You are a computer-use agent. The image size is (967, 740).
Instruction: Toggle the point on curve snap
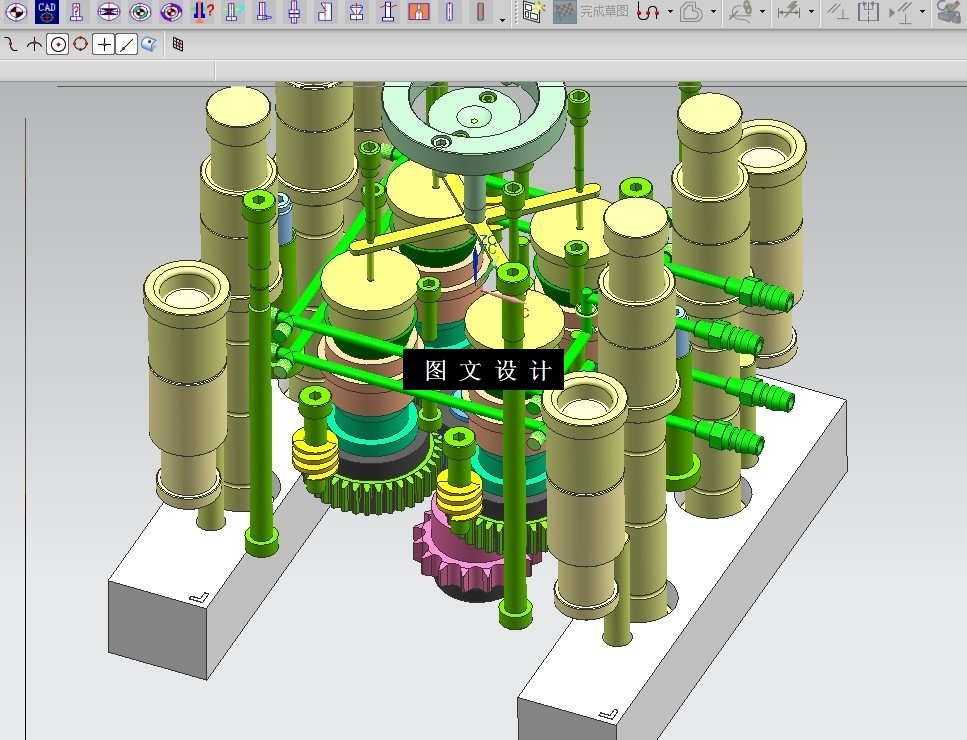tap(126, 44)
